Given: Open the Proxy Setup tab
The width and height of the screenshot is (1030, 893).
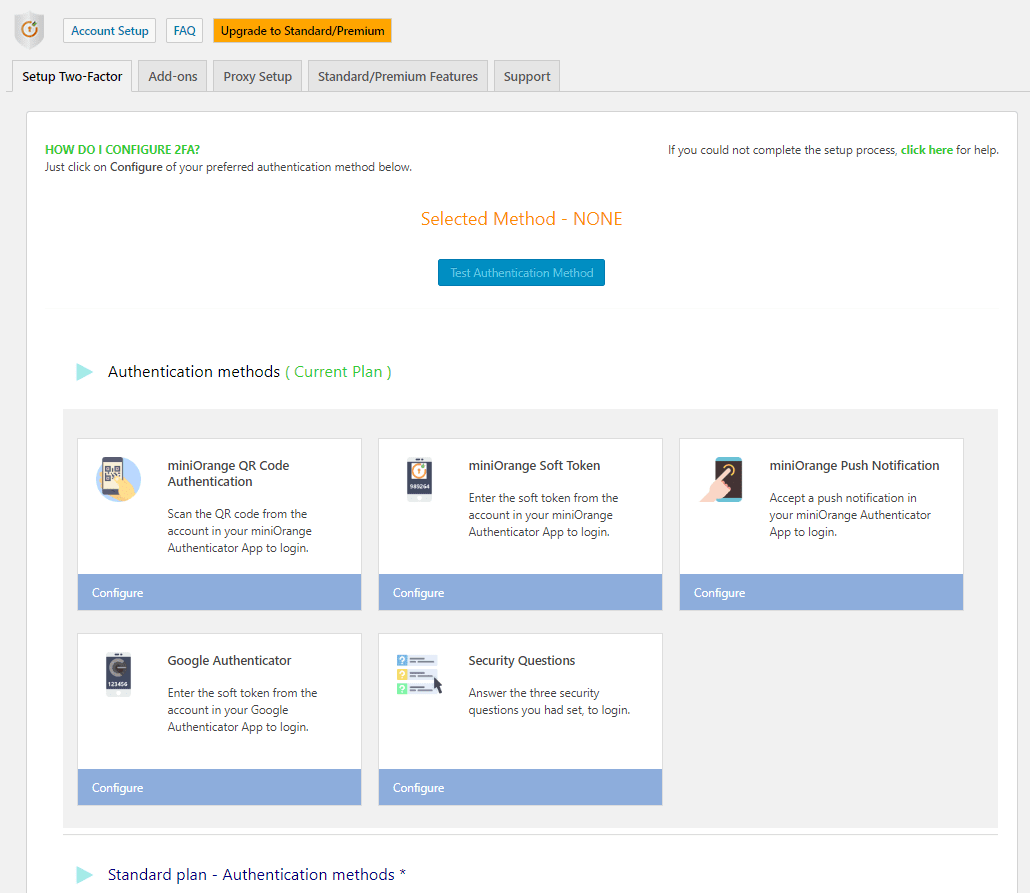Looking at the screenshot, I should click(x=258, y=76).
